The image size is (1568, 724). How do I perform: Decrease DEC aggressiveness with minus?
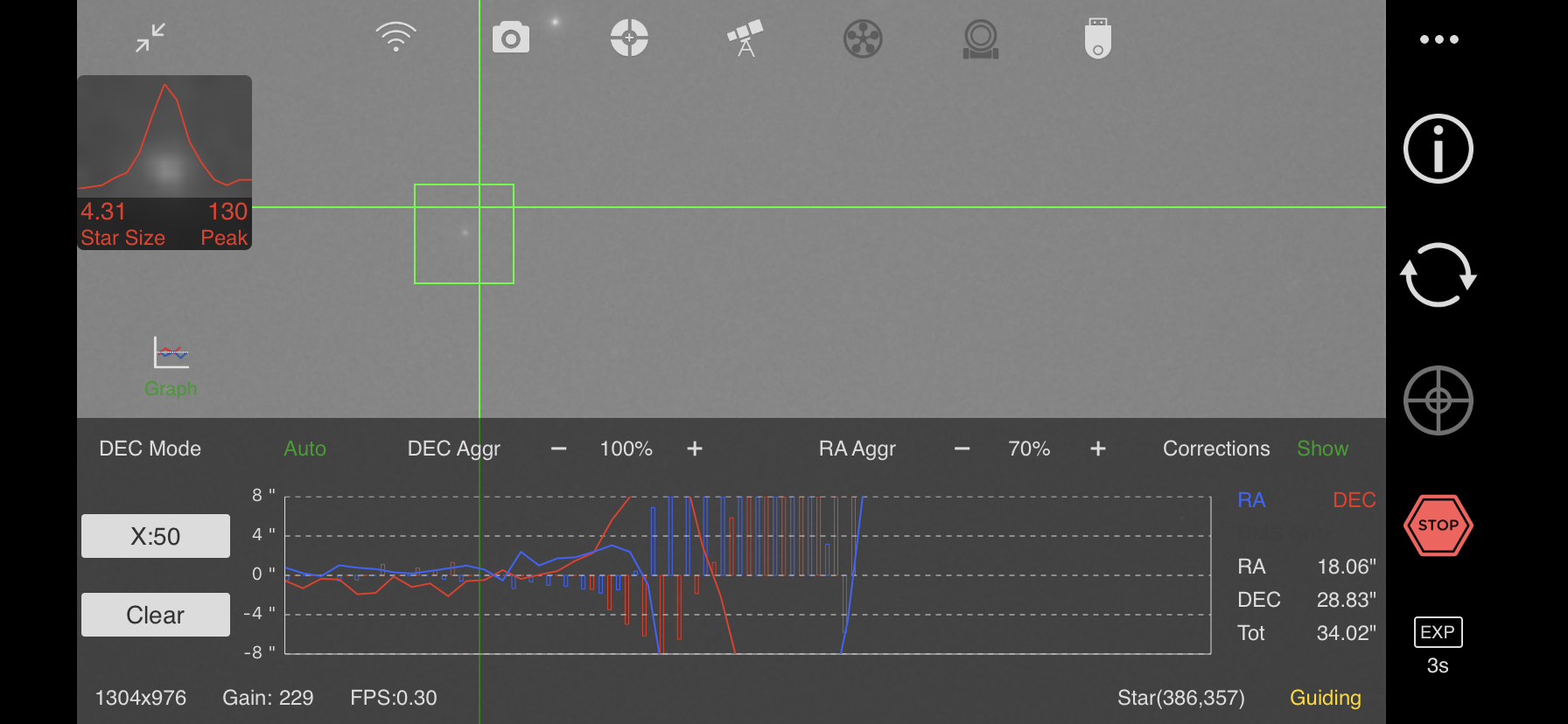(558, 449)
